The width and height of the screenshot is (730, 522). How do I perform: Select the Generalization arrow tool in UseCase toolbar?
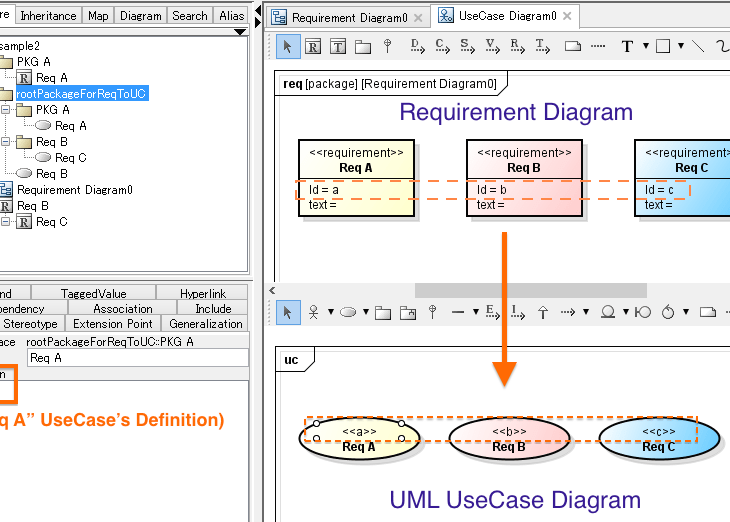click(x=543, y=312)
